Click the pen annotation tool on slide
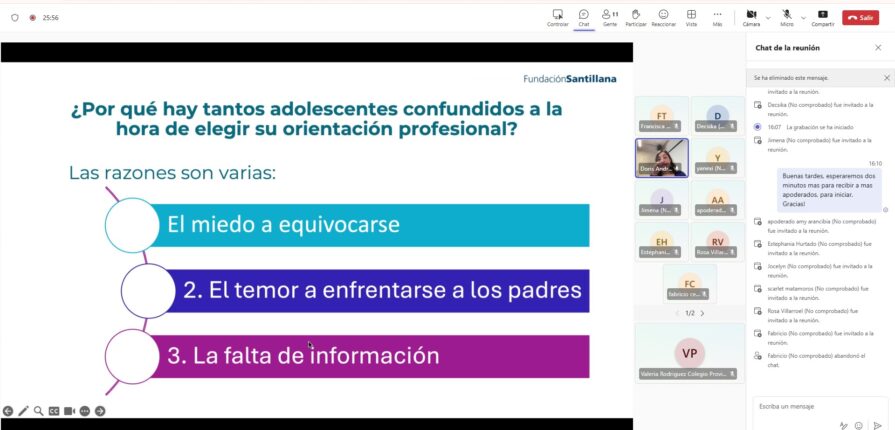This screenshot has height=430, width=895. click(23, 411)
